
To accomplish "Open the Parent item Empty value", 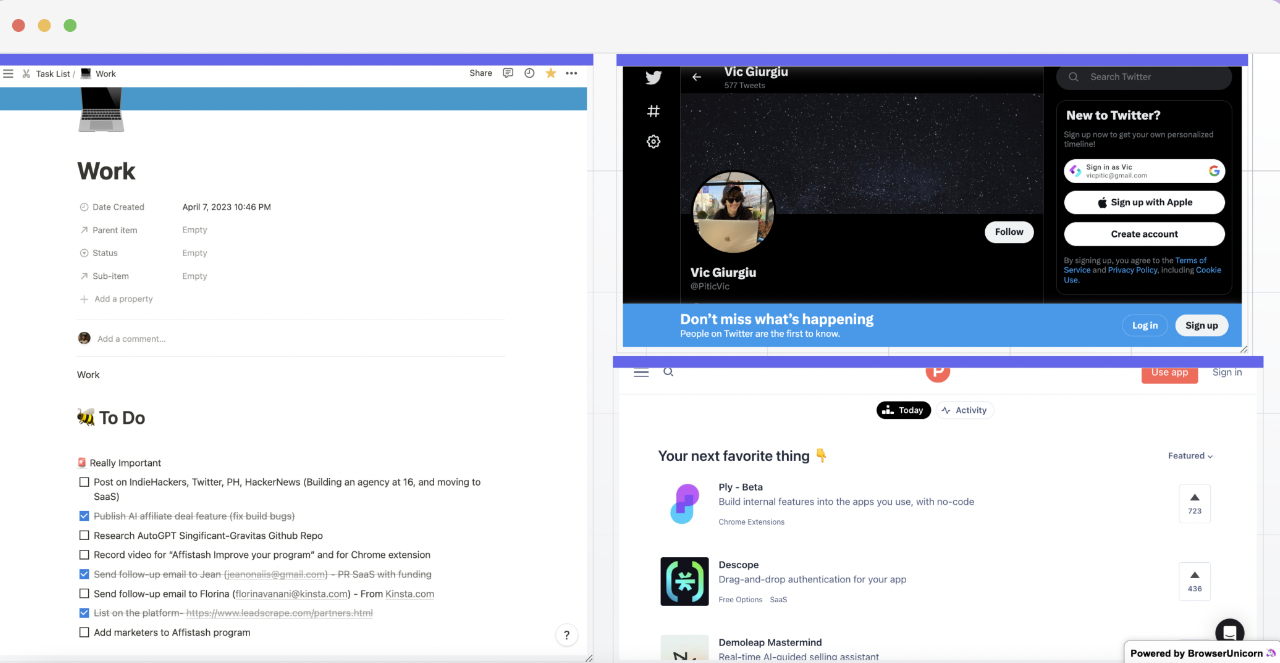I will 194,230.
